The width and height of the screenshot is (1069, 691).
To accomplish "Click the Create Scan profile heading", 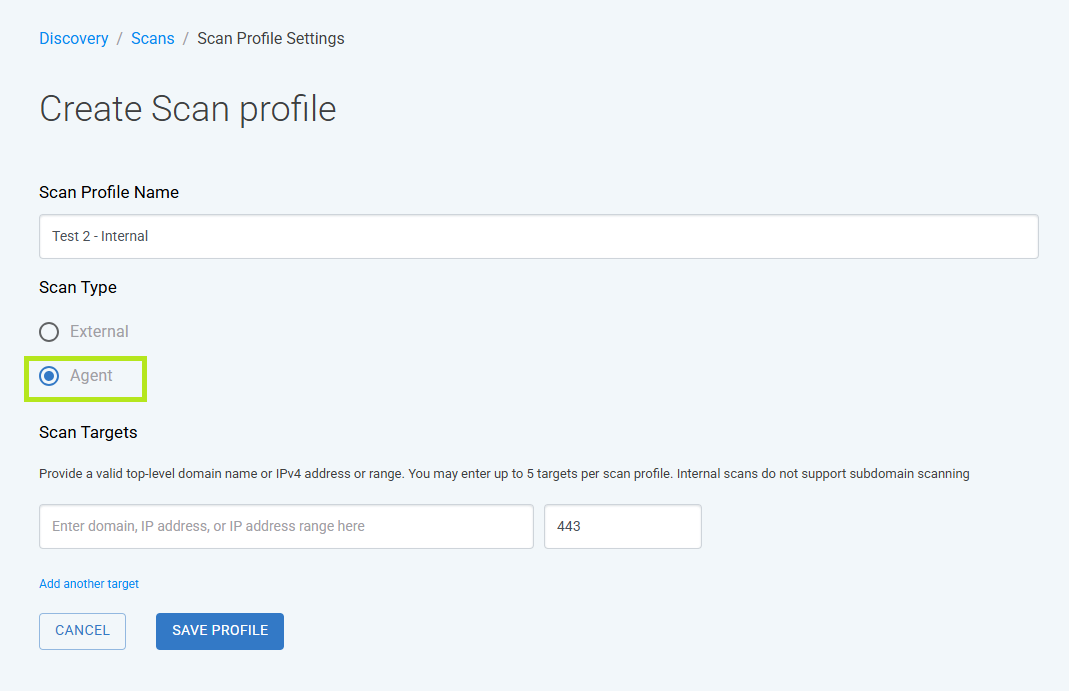I will click(187, 109).
